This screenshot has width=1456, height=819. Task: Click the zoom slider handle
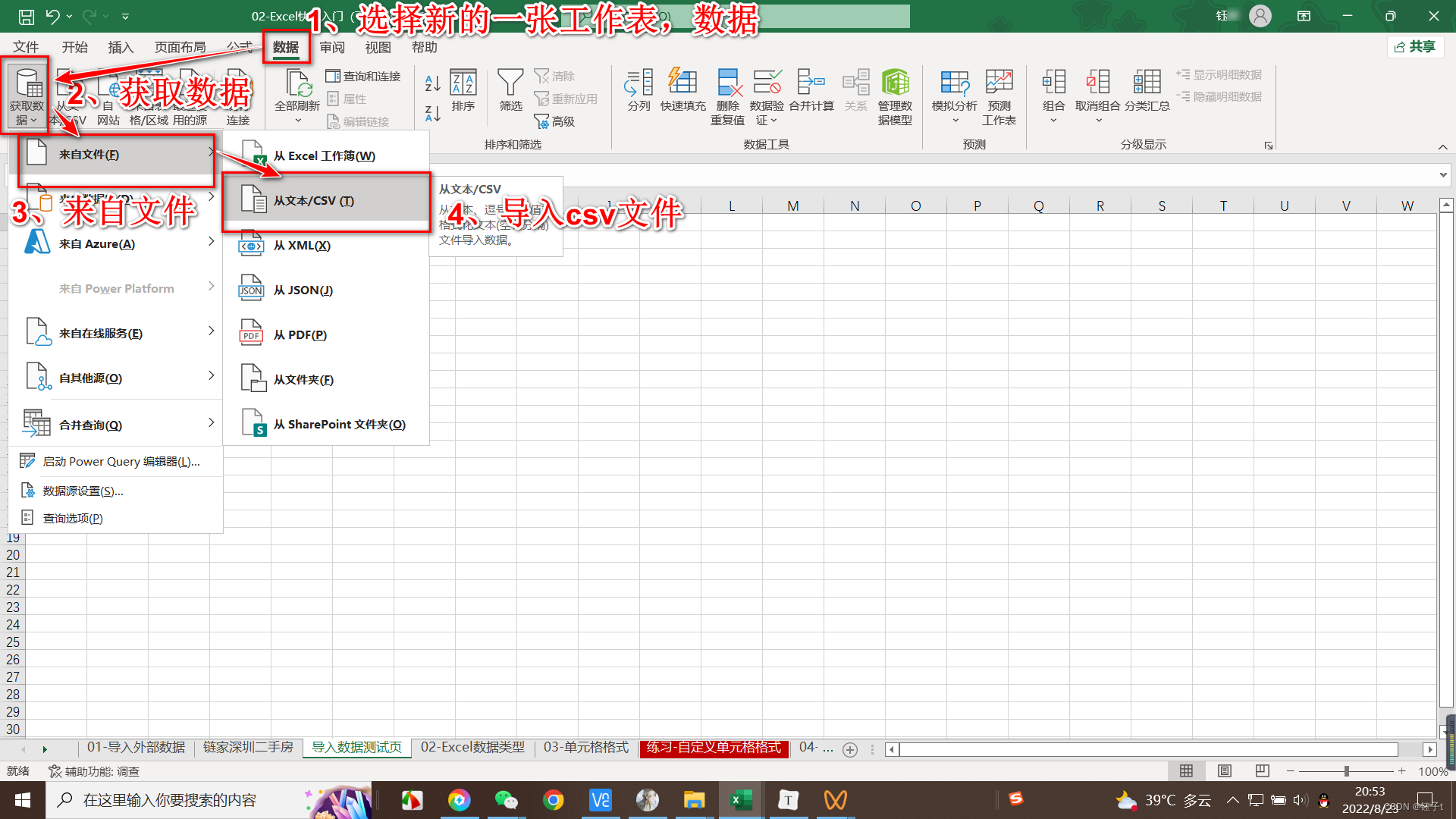click(1347, 770)
